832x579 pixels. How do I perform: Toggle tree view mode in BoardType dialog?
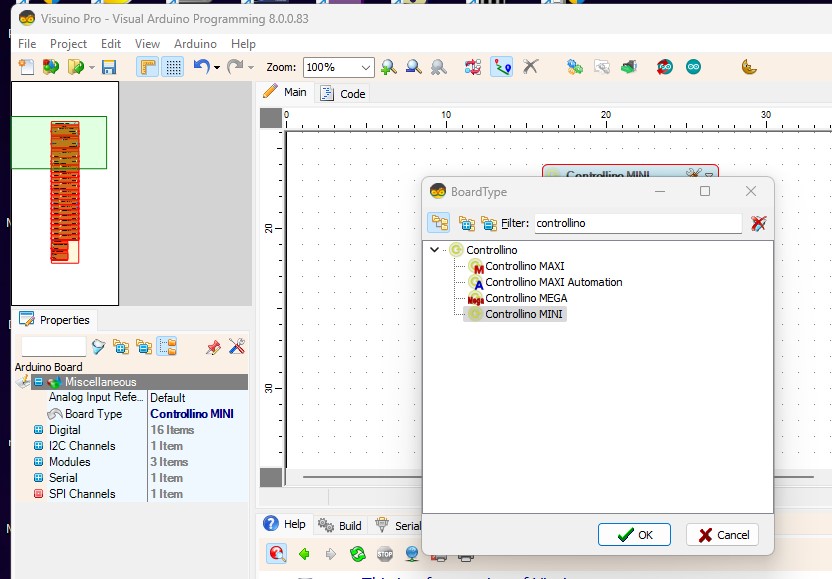439,223
